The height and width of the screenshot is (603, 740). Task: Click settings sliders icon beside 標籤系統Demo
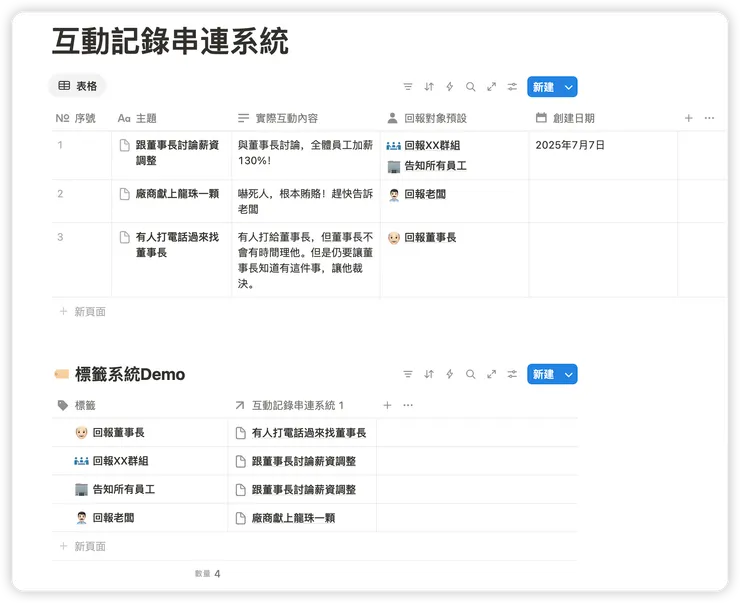pos(512,374)
